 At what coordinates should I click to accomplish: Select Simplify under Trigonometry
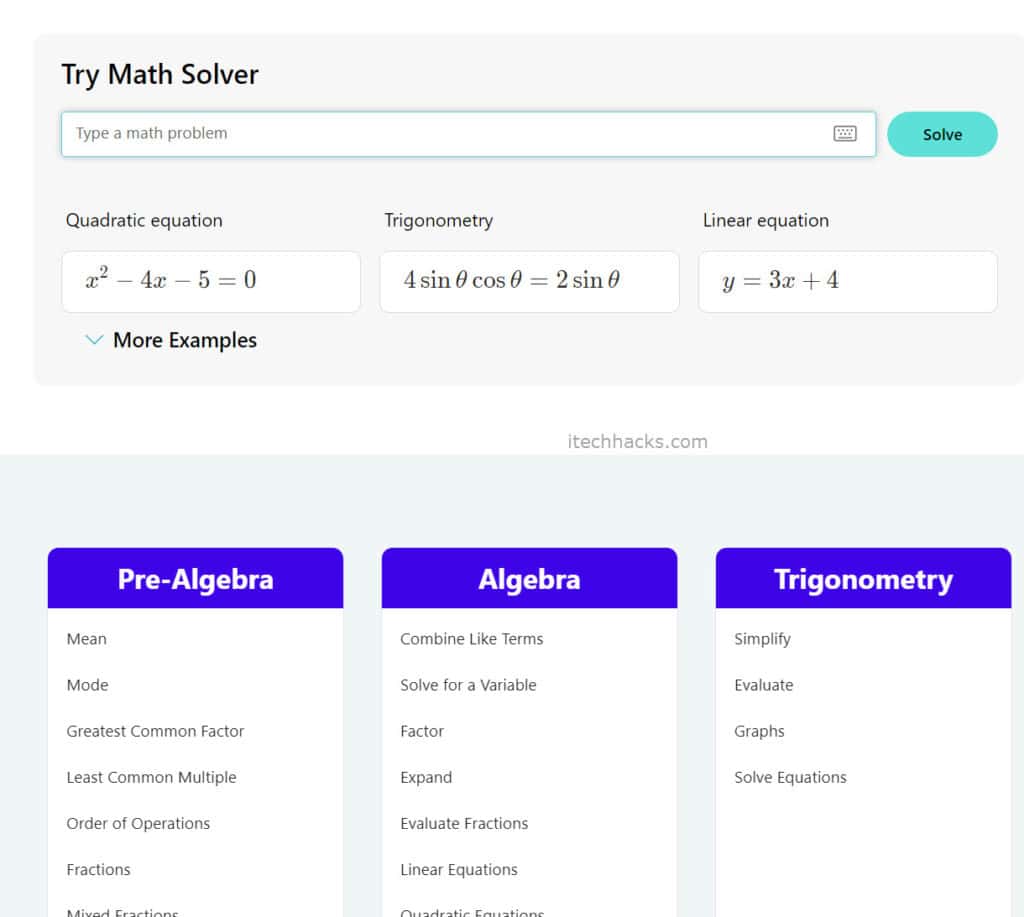click(761, 638)
